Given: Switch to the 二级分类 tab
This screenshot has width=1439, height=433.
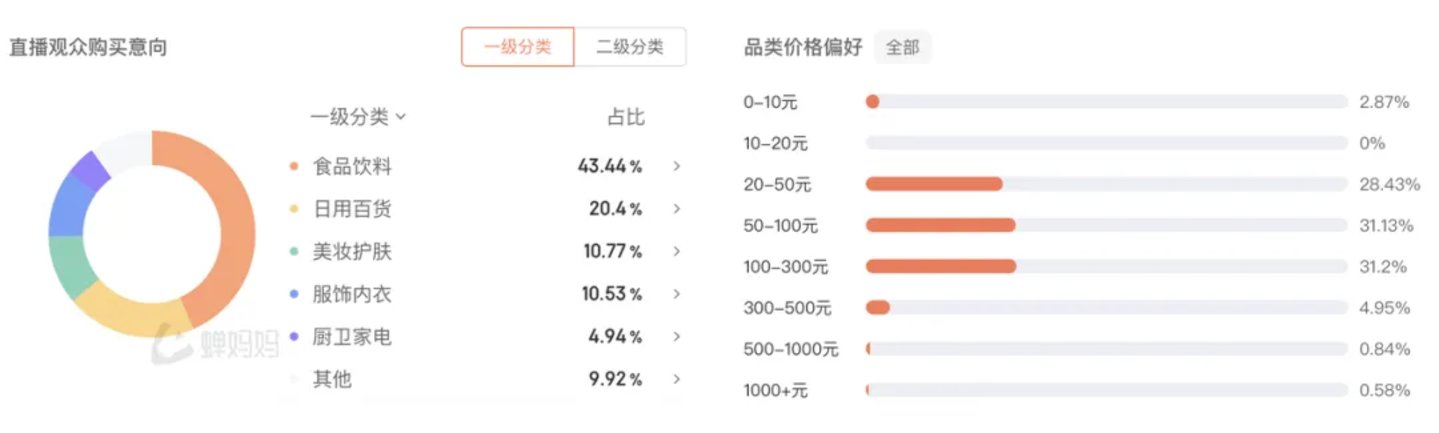Looking at the screenshot, I should coord(630,47).
